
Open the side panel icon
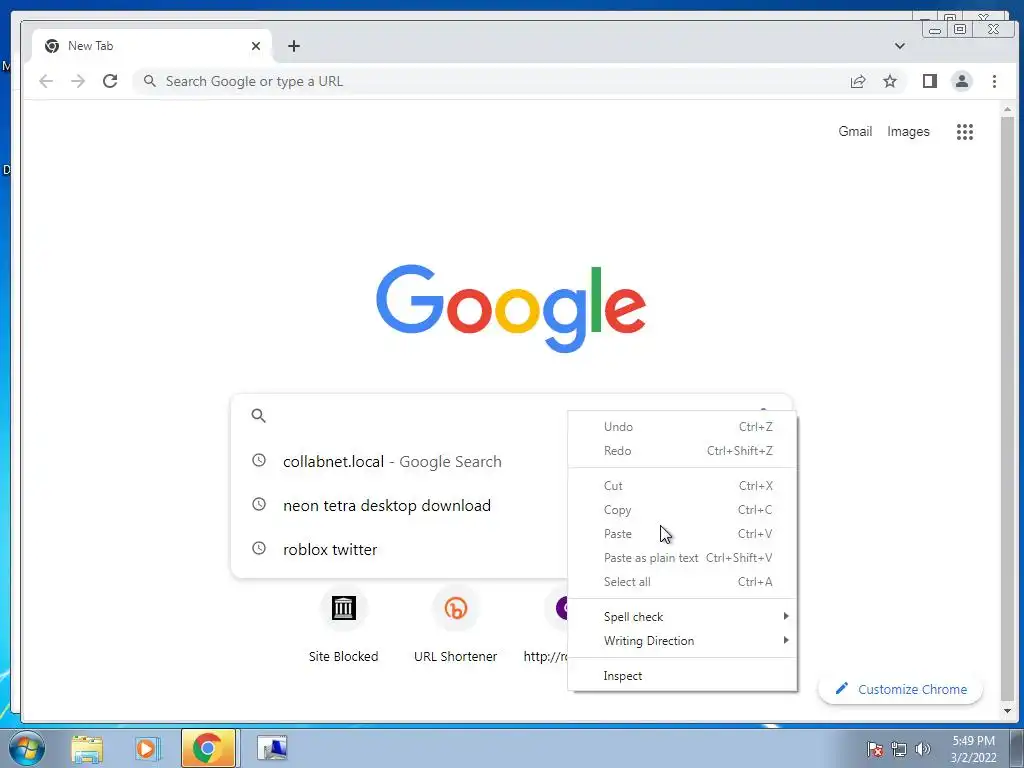point(929,81)
